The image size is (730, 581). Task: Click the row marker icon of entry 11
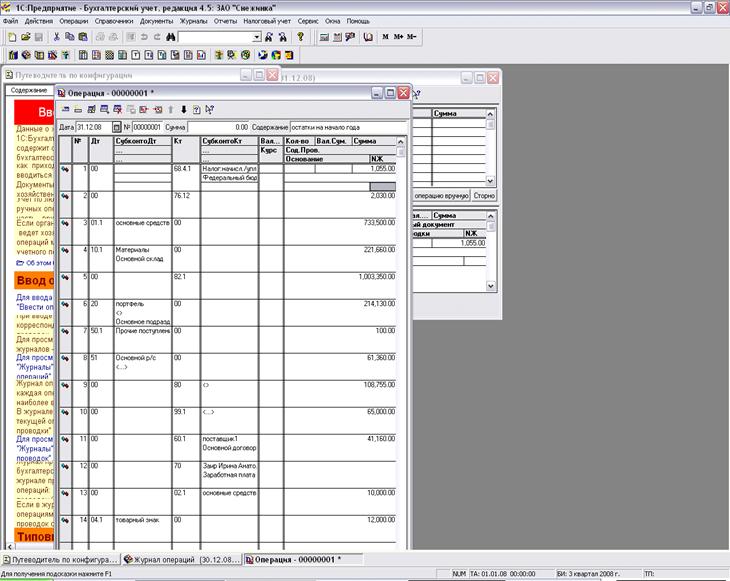tap(65, 439)
